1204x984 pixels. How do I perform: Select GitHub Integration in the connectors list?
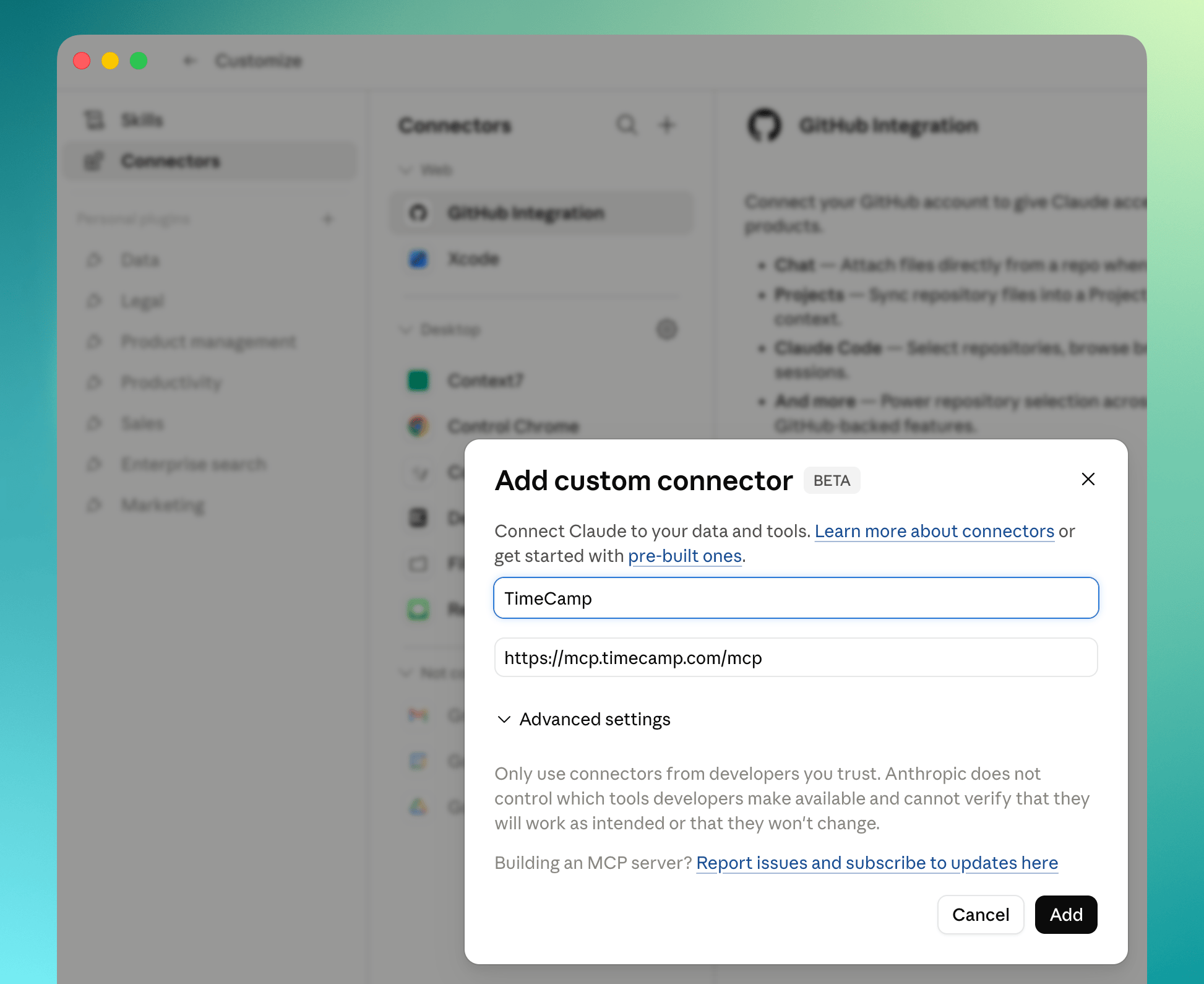pyautogui.click(x=541, y=213)
